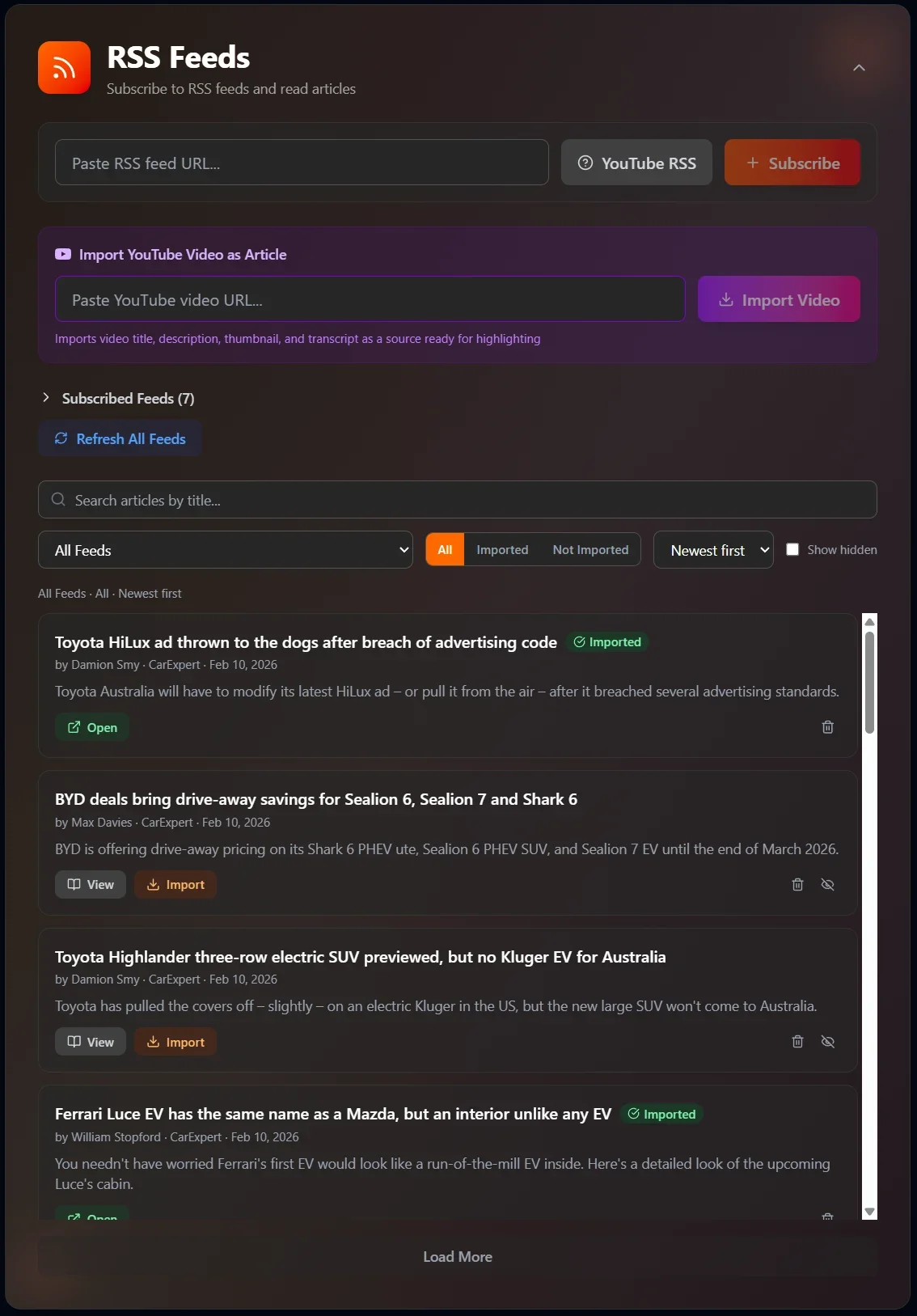917x1316 pixels.
Task: Switch to the Imported filter tab
Action: 502,549
